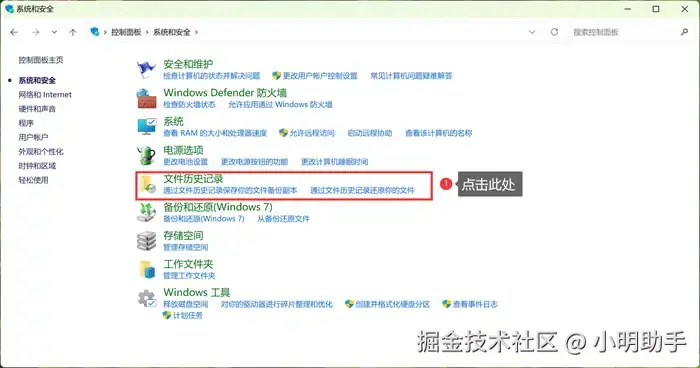Click 系统和安全 in the breadcrumb path

(171, 32)
